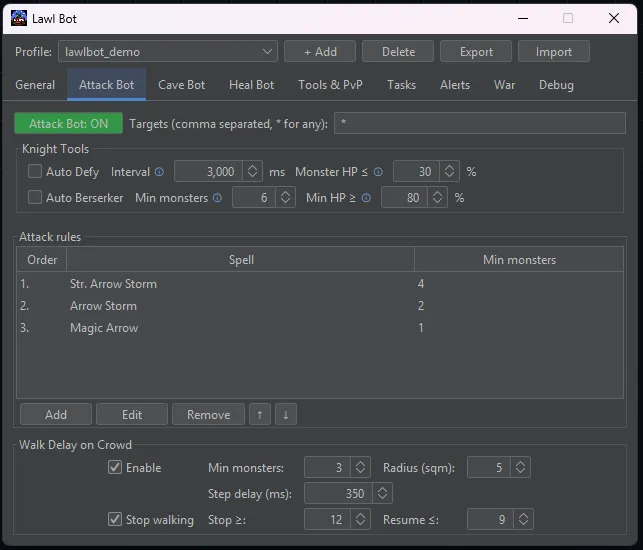Click the Order column header
This screenshot has width=643, height=550.
[42, 260]
